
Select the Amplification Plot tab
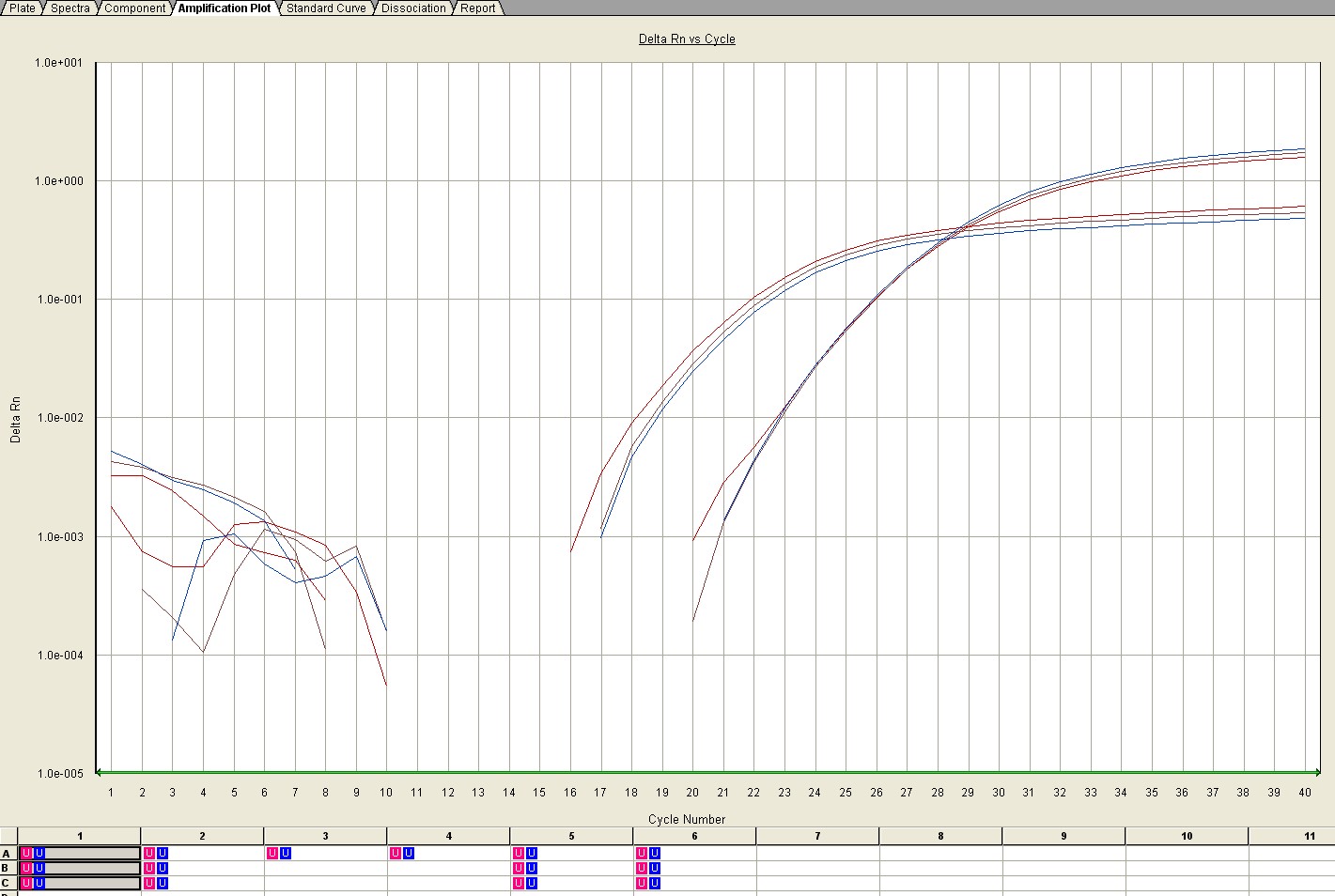tap(225, 8)
